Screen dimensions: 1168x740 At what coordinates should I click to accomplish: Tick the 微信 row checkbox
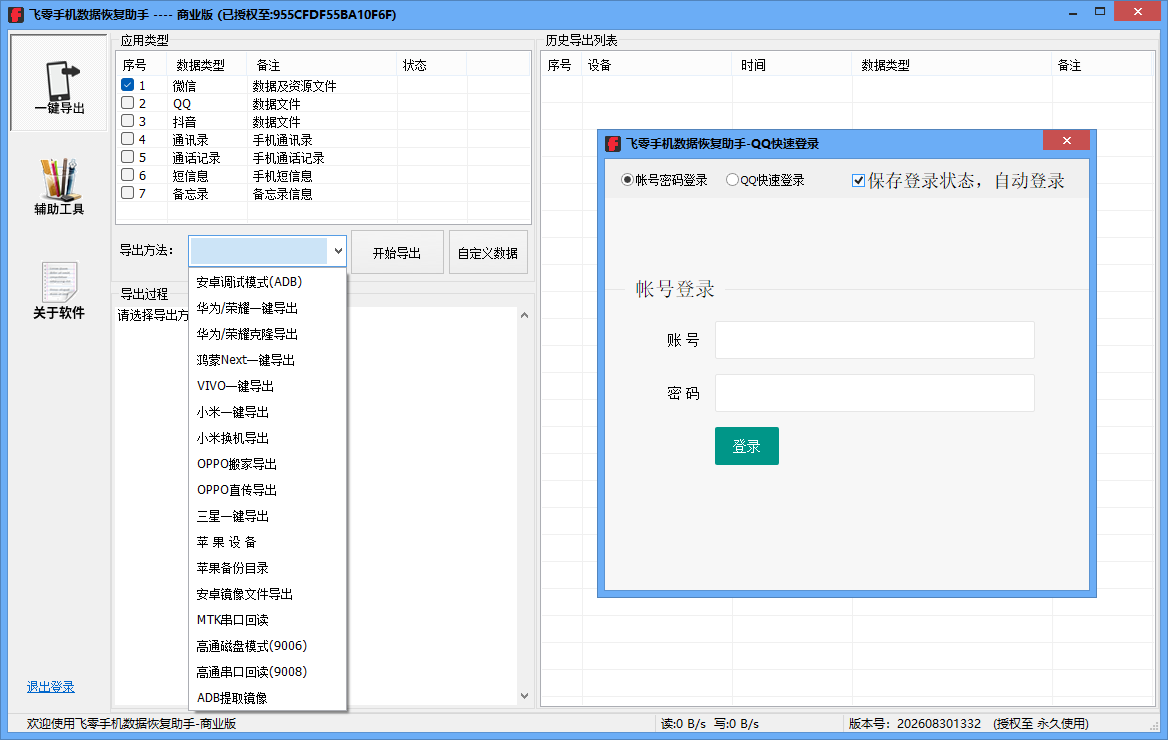click(127, 85)
